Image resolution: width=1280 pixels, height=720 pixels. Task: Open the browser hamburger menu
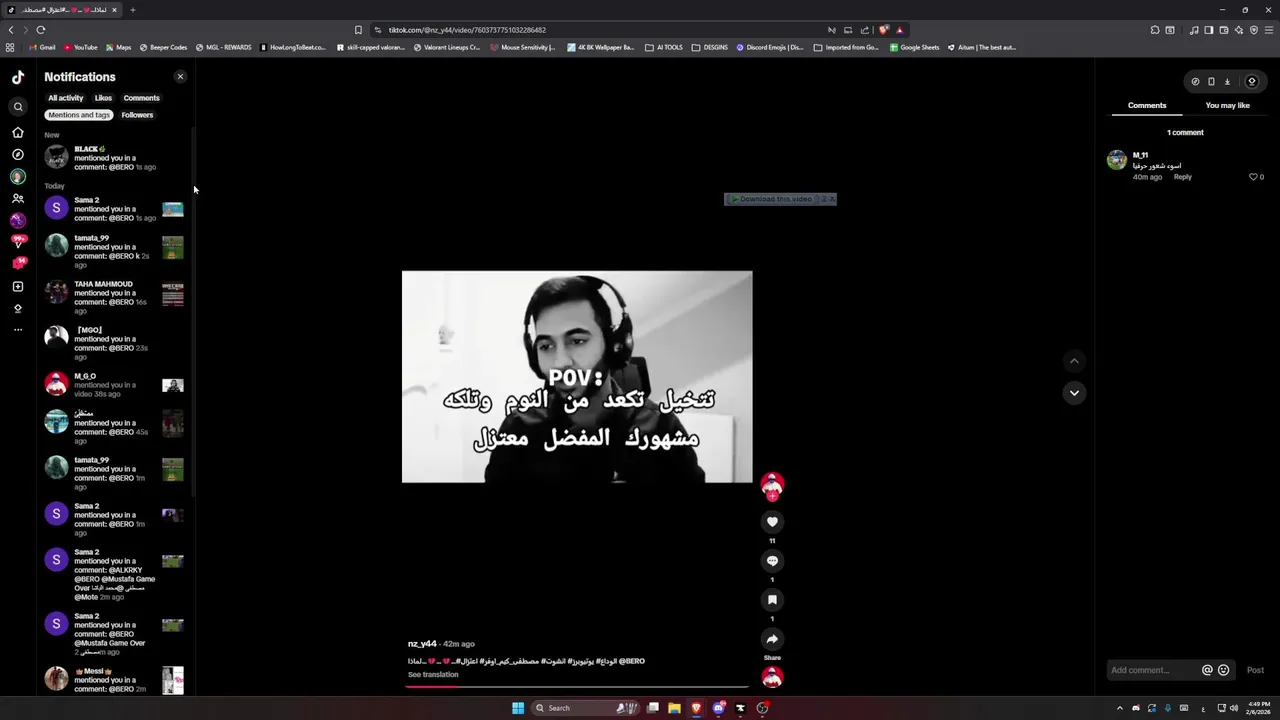point(1267,30)
